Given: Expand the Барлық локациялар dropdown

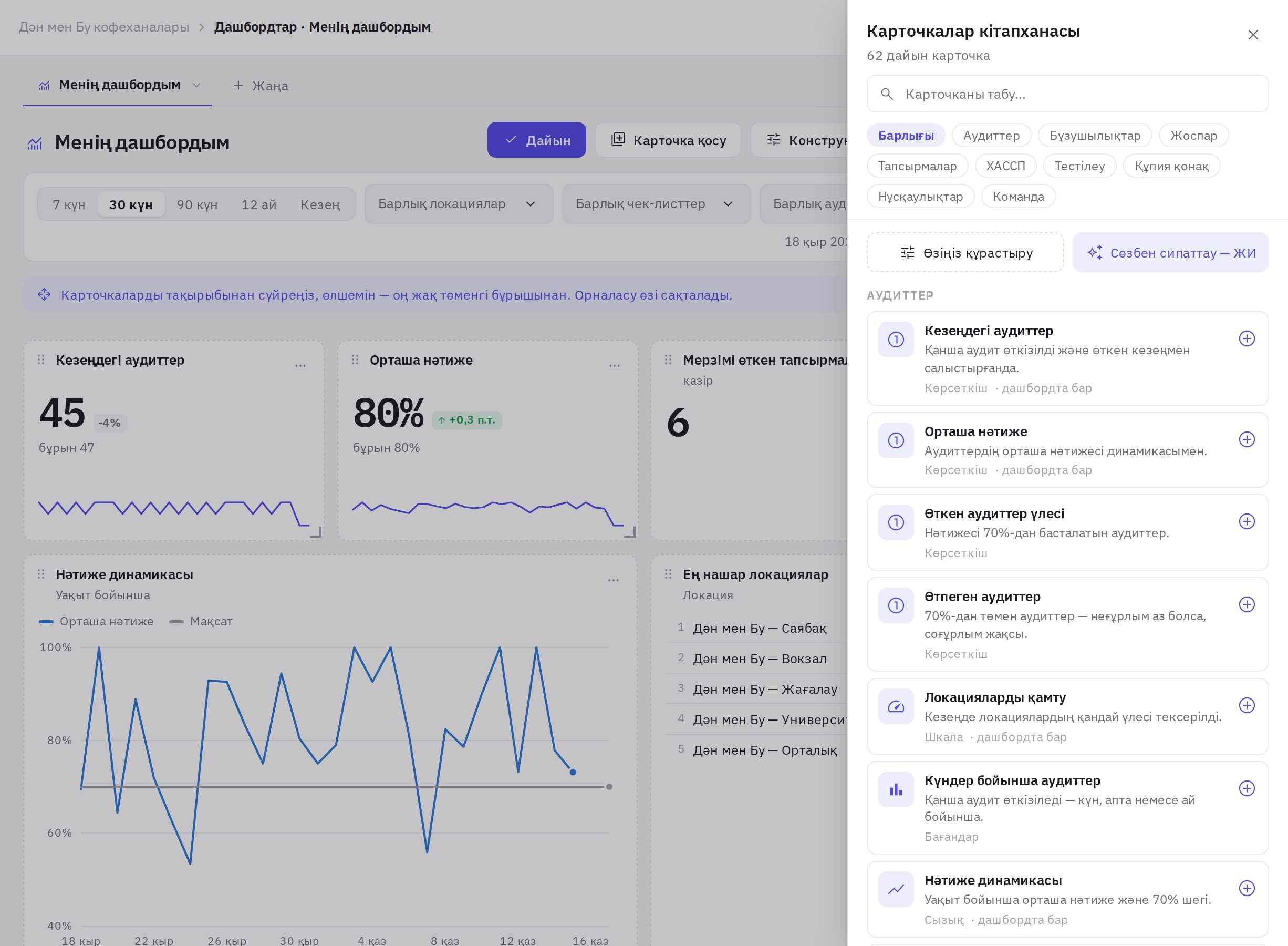Looking at the screenshot, I should click(459, 204).
